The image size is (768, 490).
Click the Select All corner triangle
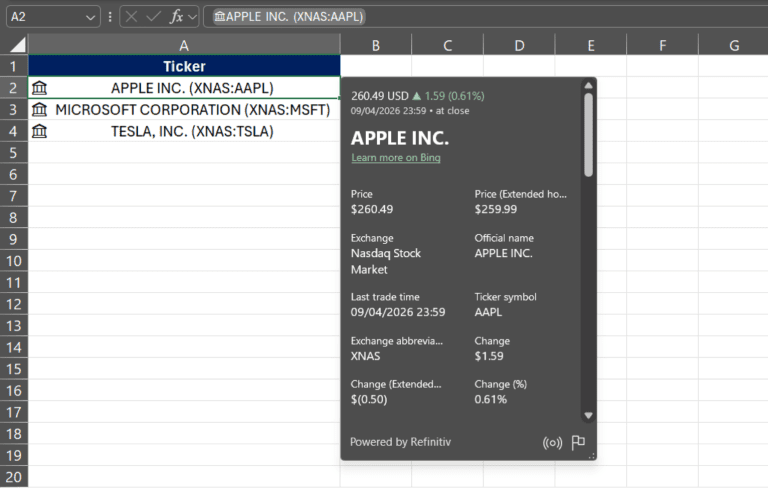click(18, 45)
